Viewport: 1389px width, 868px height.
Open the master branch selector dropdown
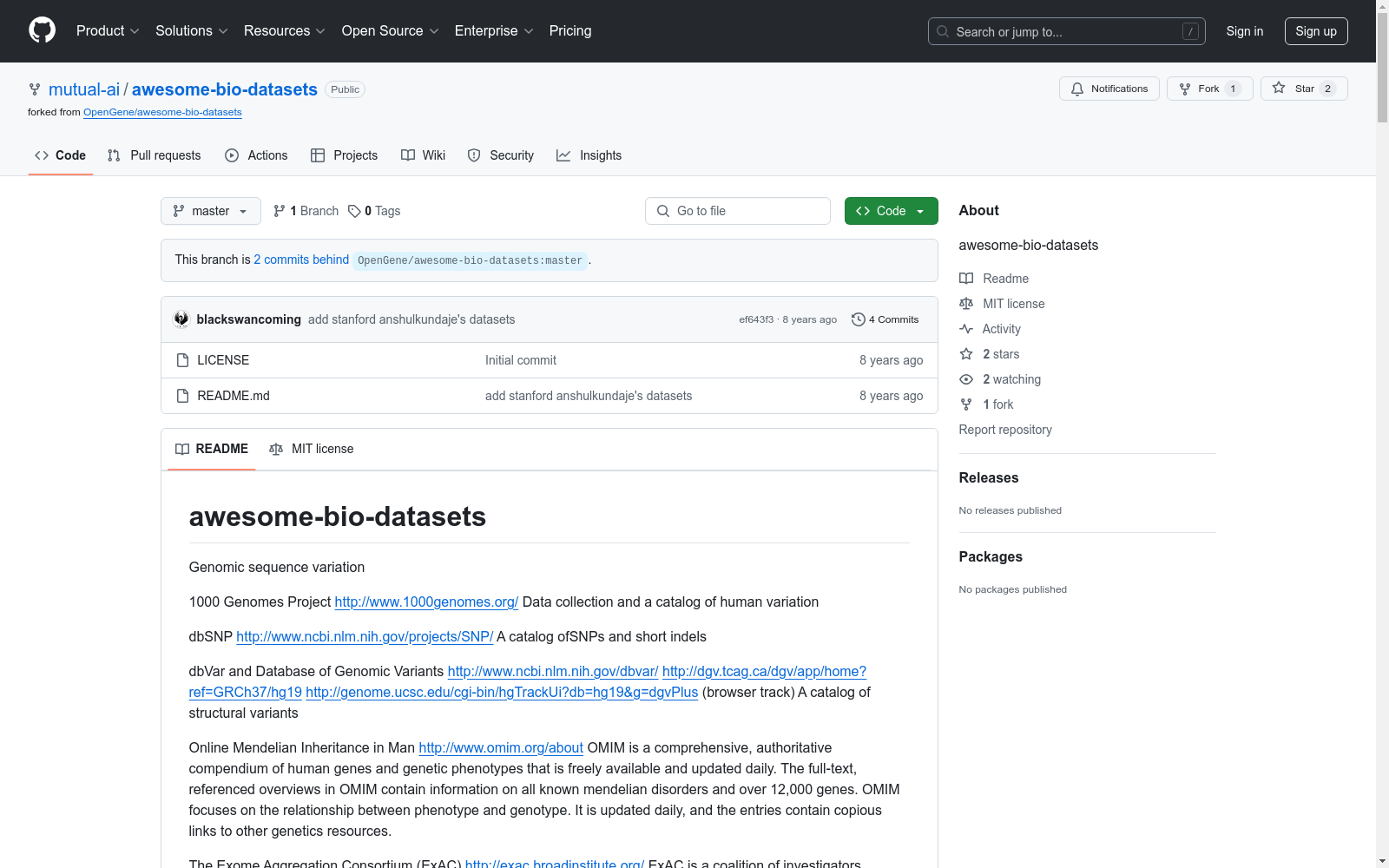click(211, 211)
